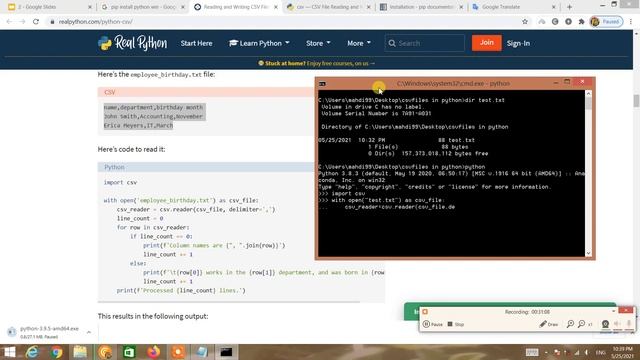Open the Chrome extensions puzzle icon
Viewport: 640px width, 360px height.
582,22
